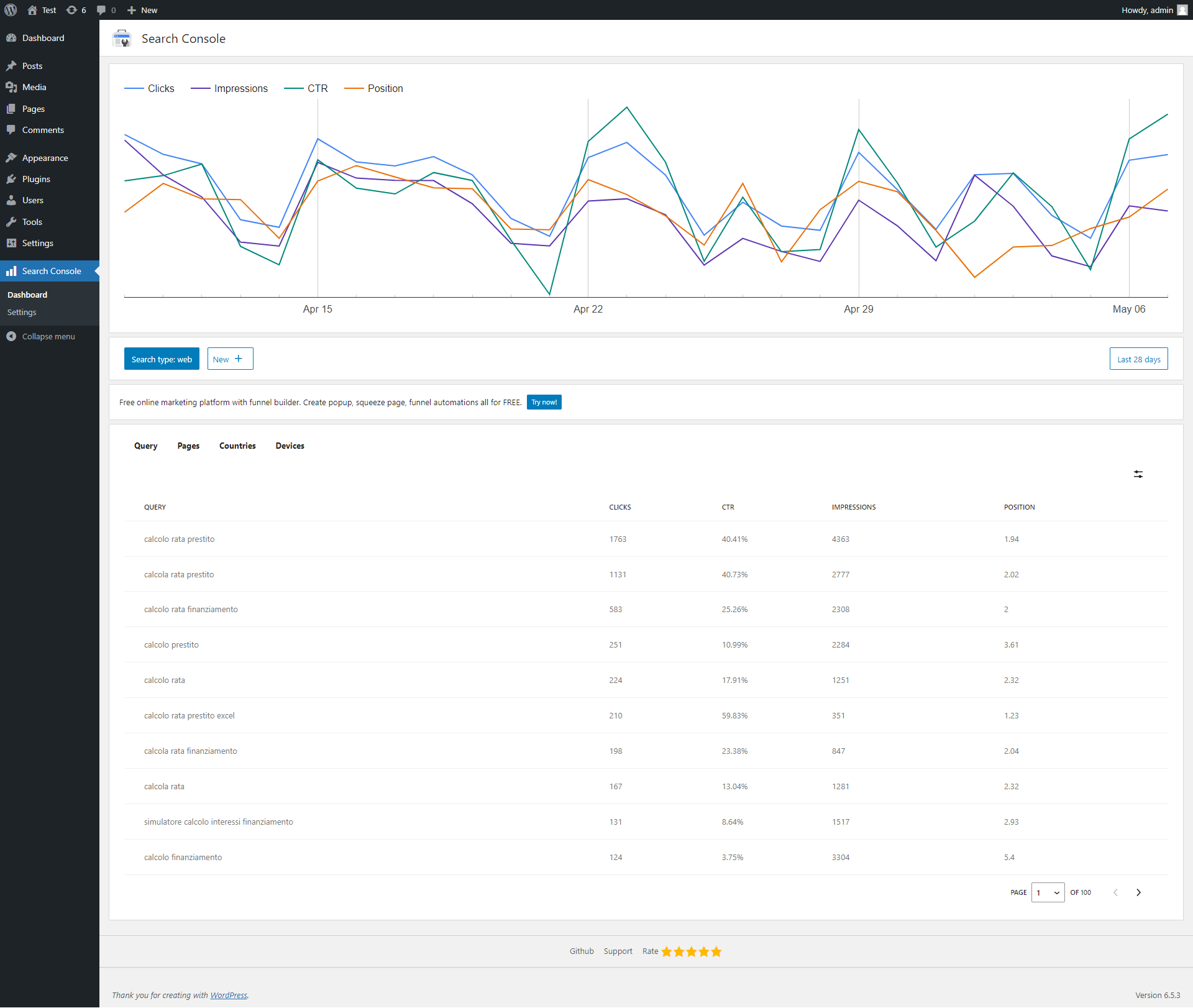Navigate to next page using arrow button
The height and width of the screenshot is (1008, 1193).
tap(1139, 892)
